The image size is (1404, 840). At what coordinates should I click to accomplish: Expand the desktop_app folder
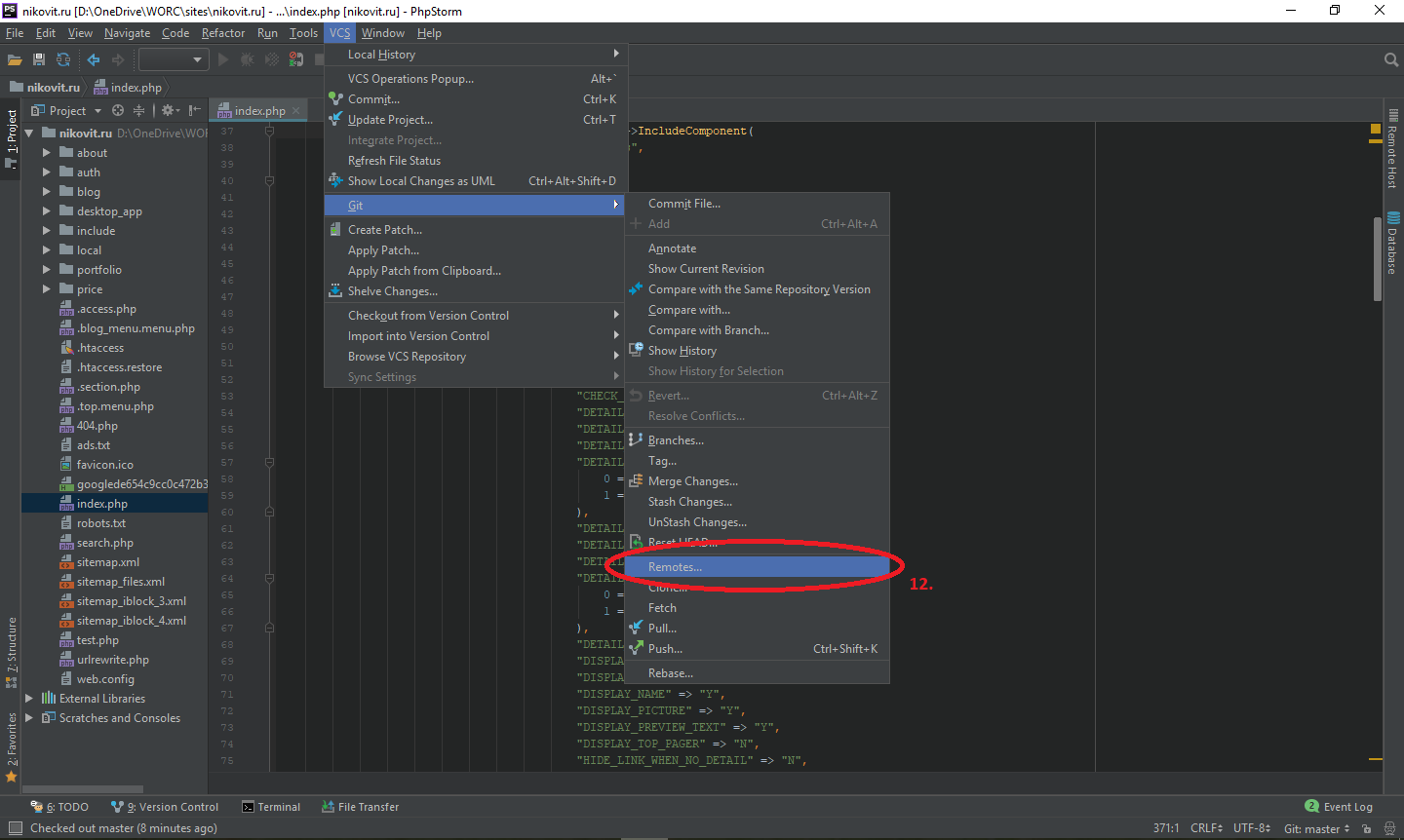click(x=46, y=211)
